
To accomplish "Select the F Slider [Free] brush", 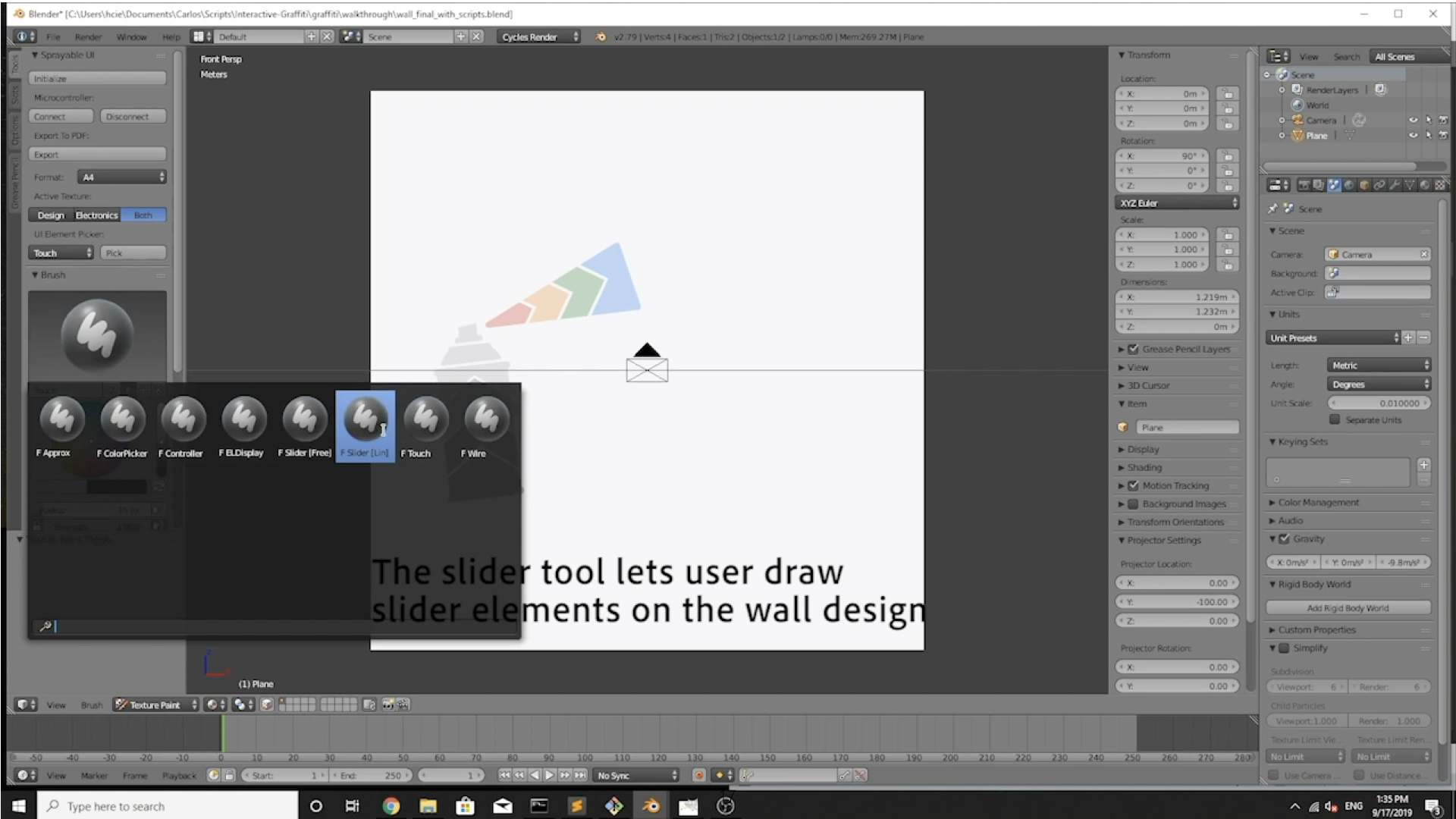I will 304,426.
